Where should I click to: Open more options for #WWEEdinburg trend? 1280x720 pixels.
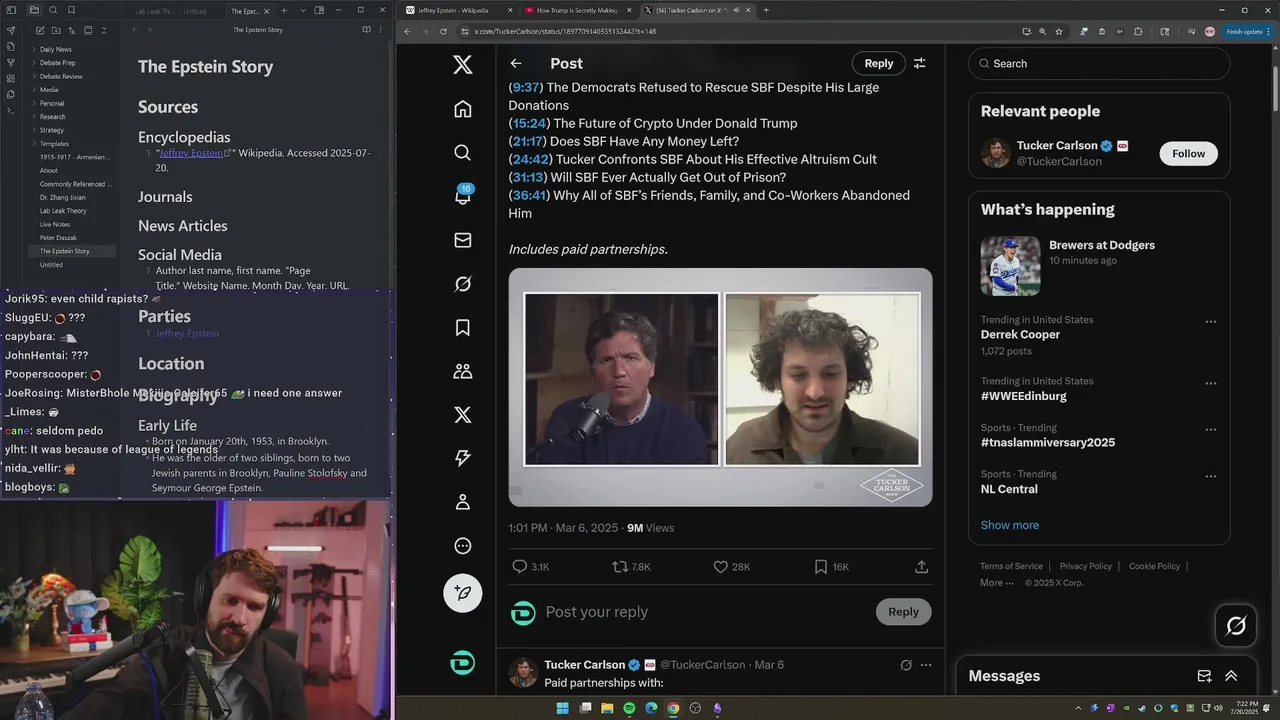(1211, 383)
